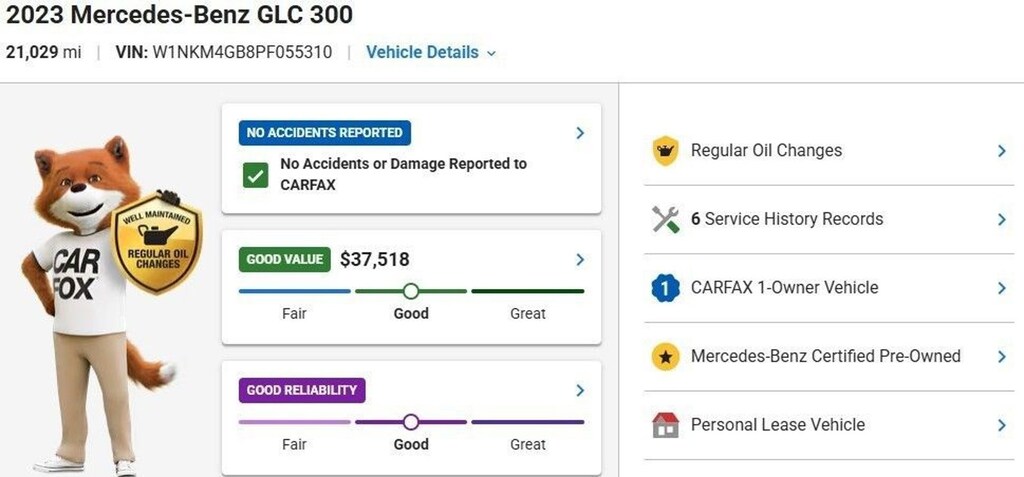Select the CARFAX 1-Owner Vehicle row

[x=829, y=288]
